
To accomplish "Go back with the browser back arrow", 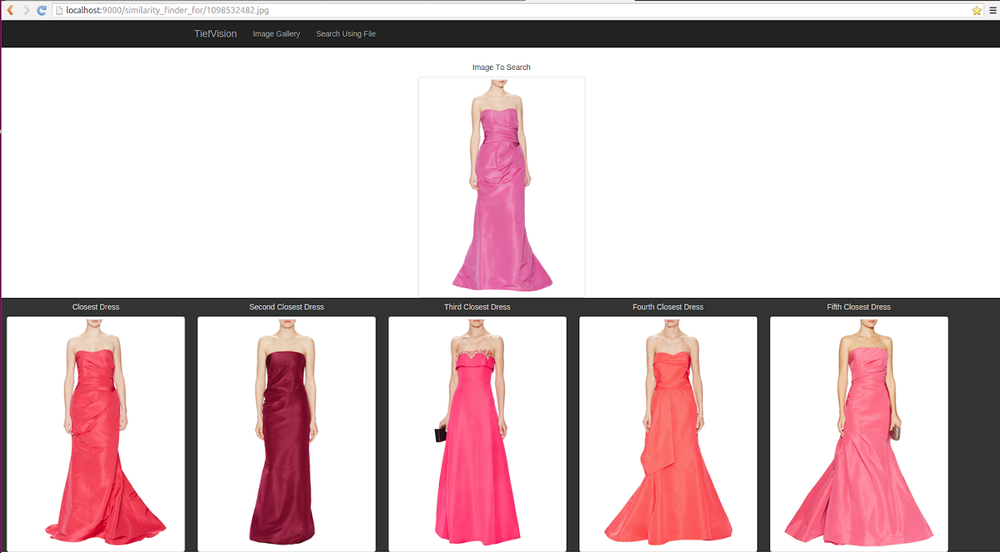I will point(10,10).
